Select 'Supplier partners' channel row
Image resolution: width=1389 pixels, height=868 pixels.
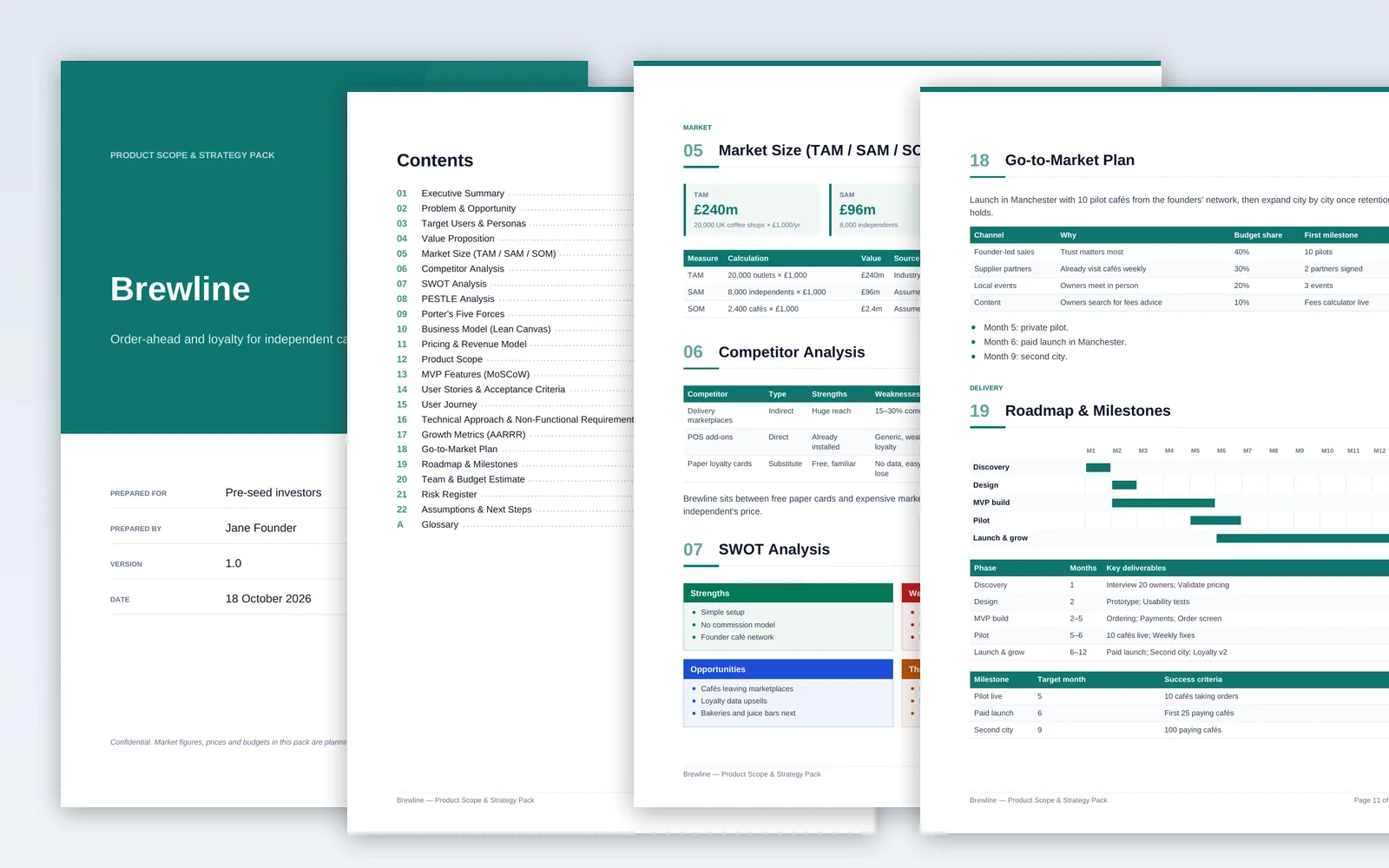[1179, 269]
